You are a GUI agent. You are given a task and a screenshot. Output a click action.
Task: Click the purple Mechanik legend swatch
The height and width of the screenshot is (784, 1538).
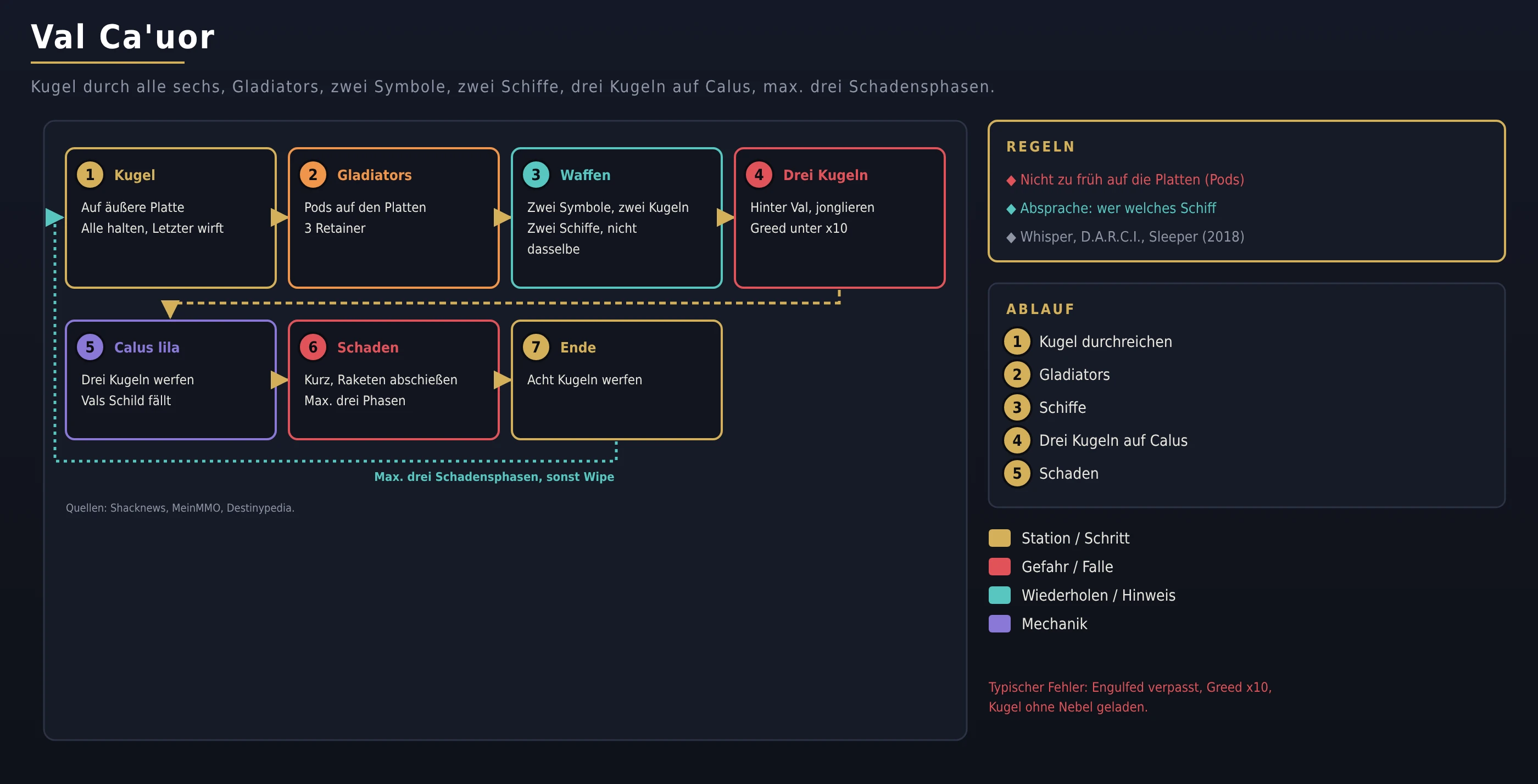point(1000,624)
